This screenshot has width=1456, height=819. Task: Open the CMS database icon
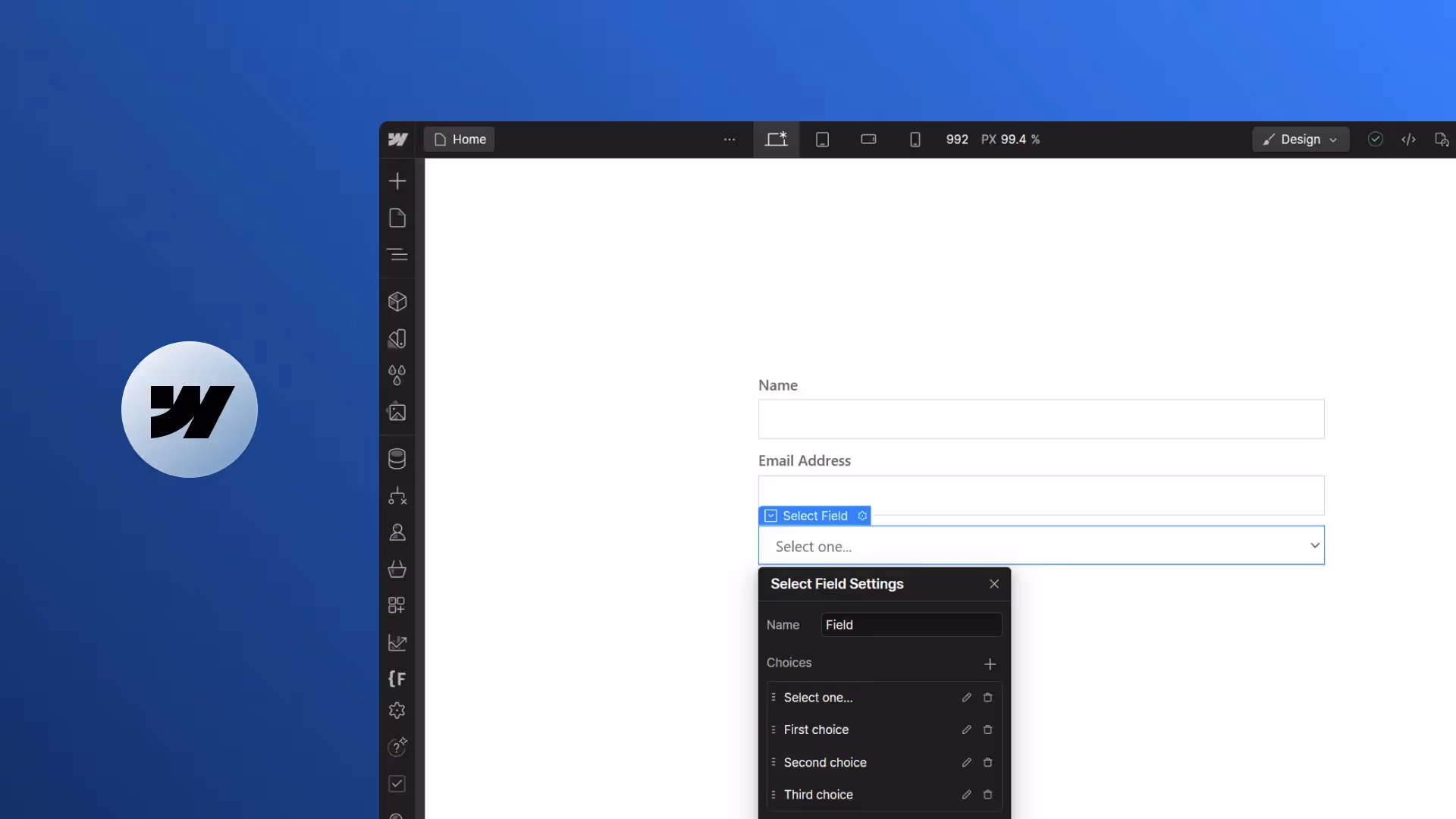coord(397,459)
